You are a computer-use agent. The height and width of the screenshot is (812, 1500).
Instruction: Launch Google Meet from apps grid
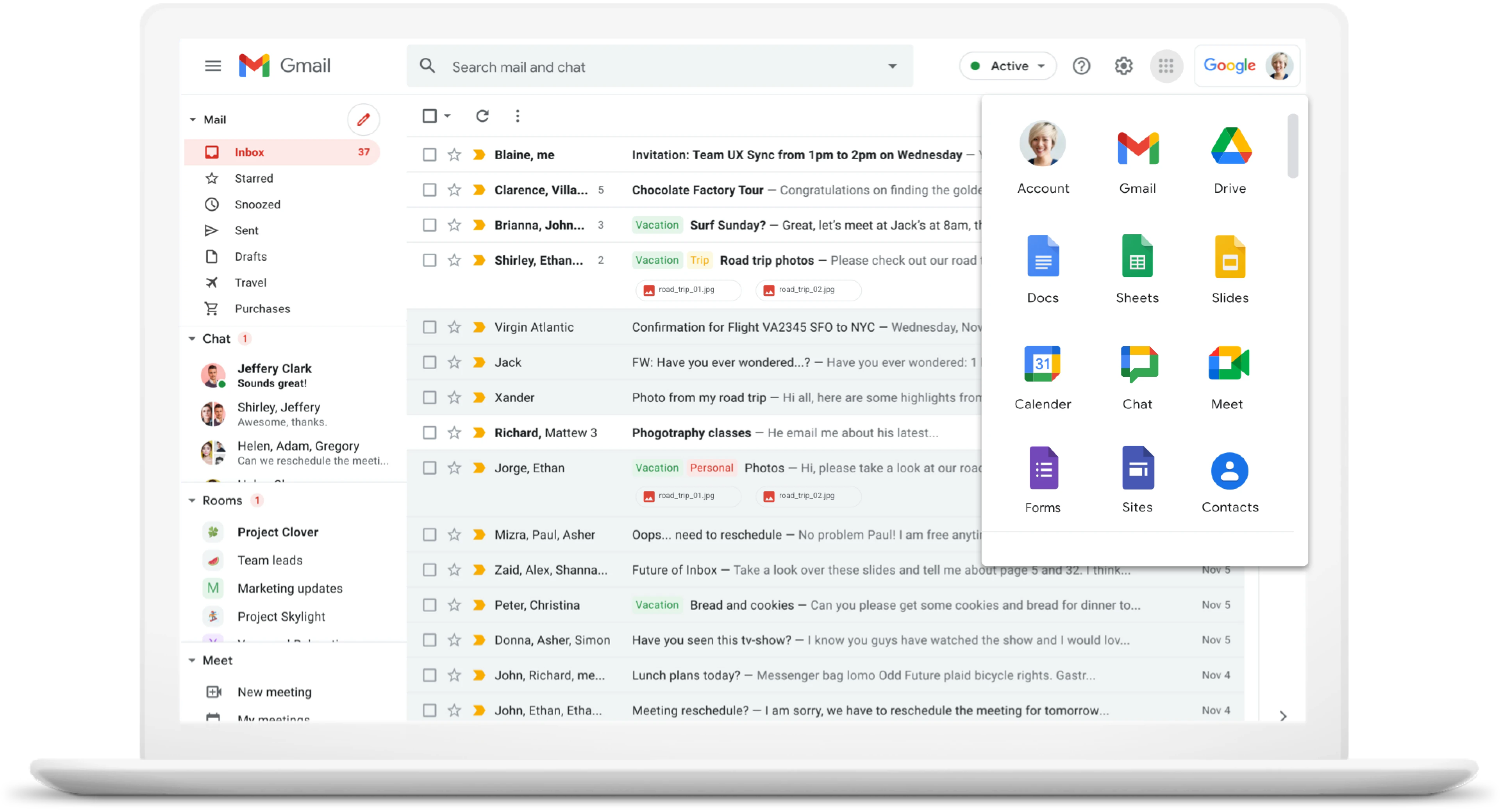1229,363
